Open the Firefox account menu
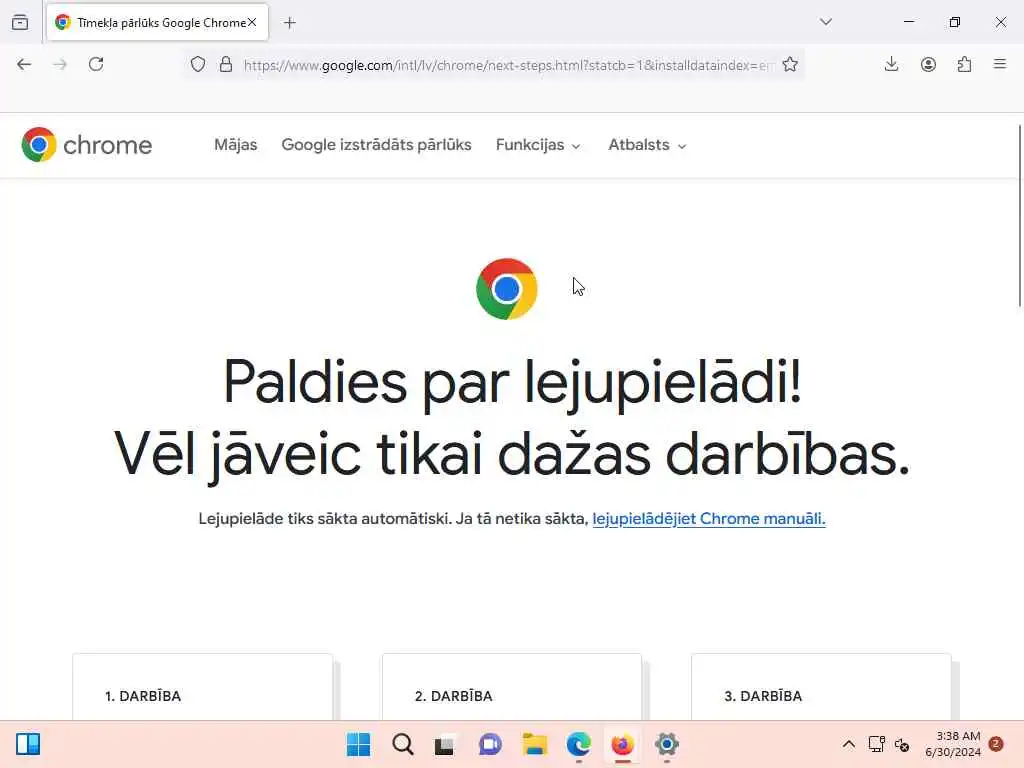Viewport: 1024px width, 768px height. (928, 64)
